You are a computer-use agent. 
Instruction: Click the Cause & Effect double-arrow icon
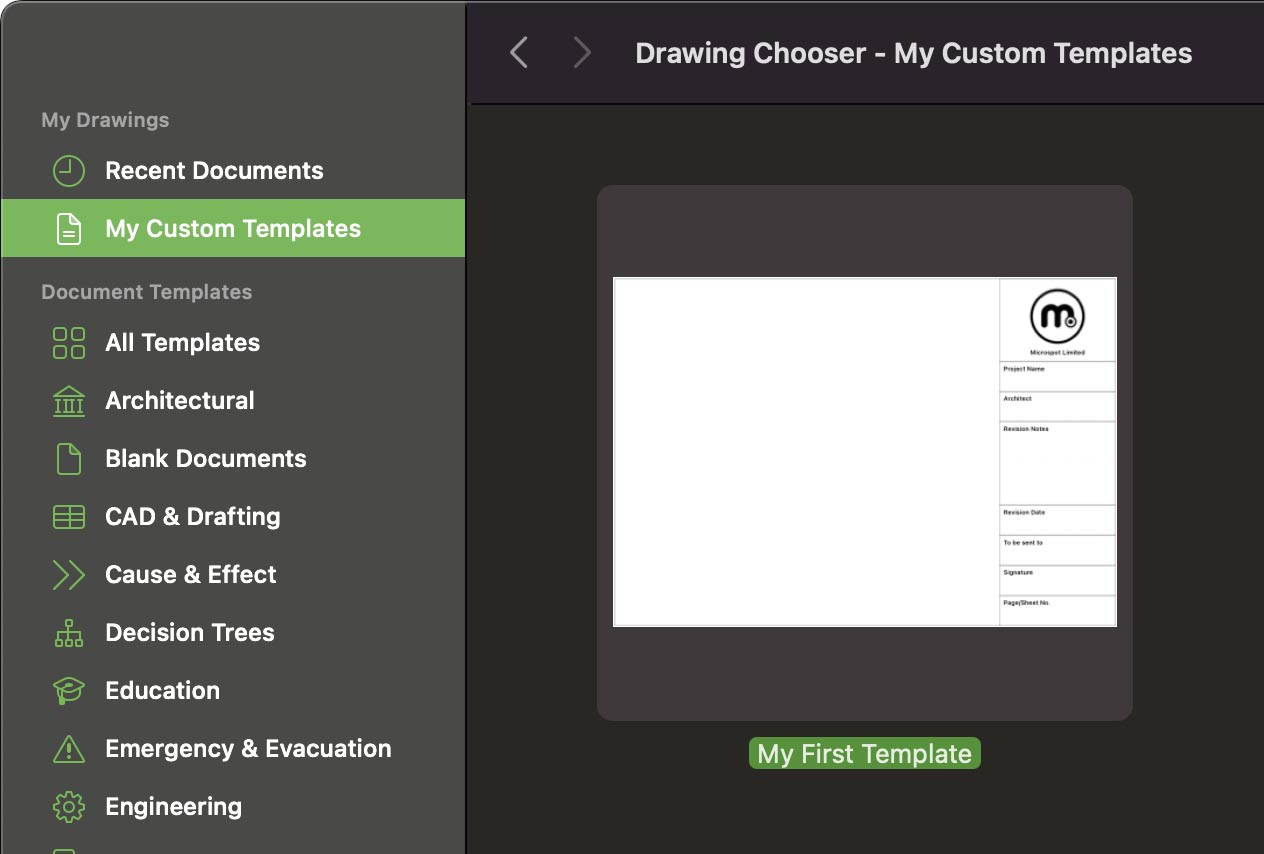tap(68, 575)
